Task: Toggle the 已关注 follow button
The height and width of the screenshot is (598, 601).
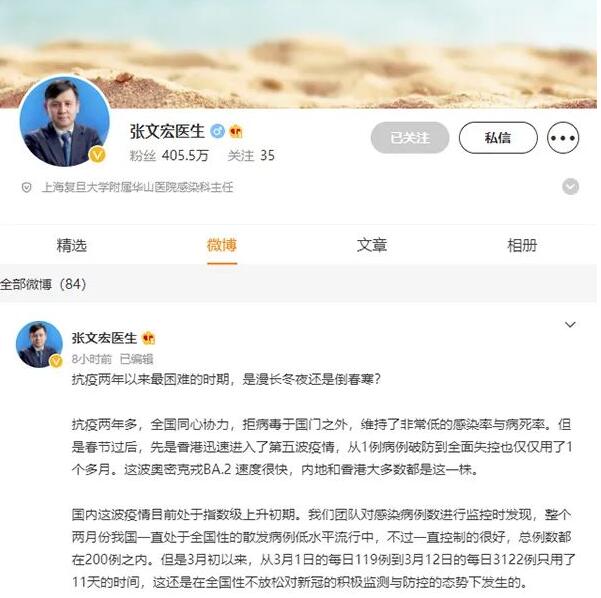Action: click(410, 138)
